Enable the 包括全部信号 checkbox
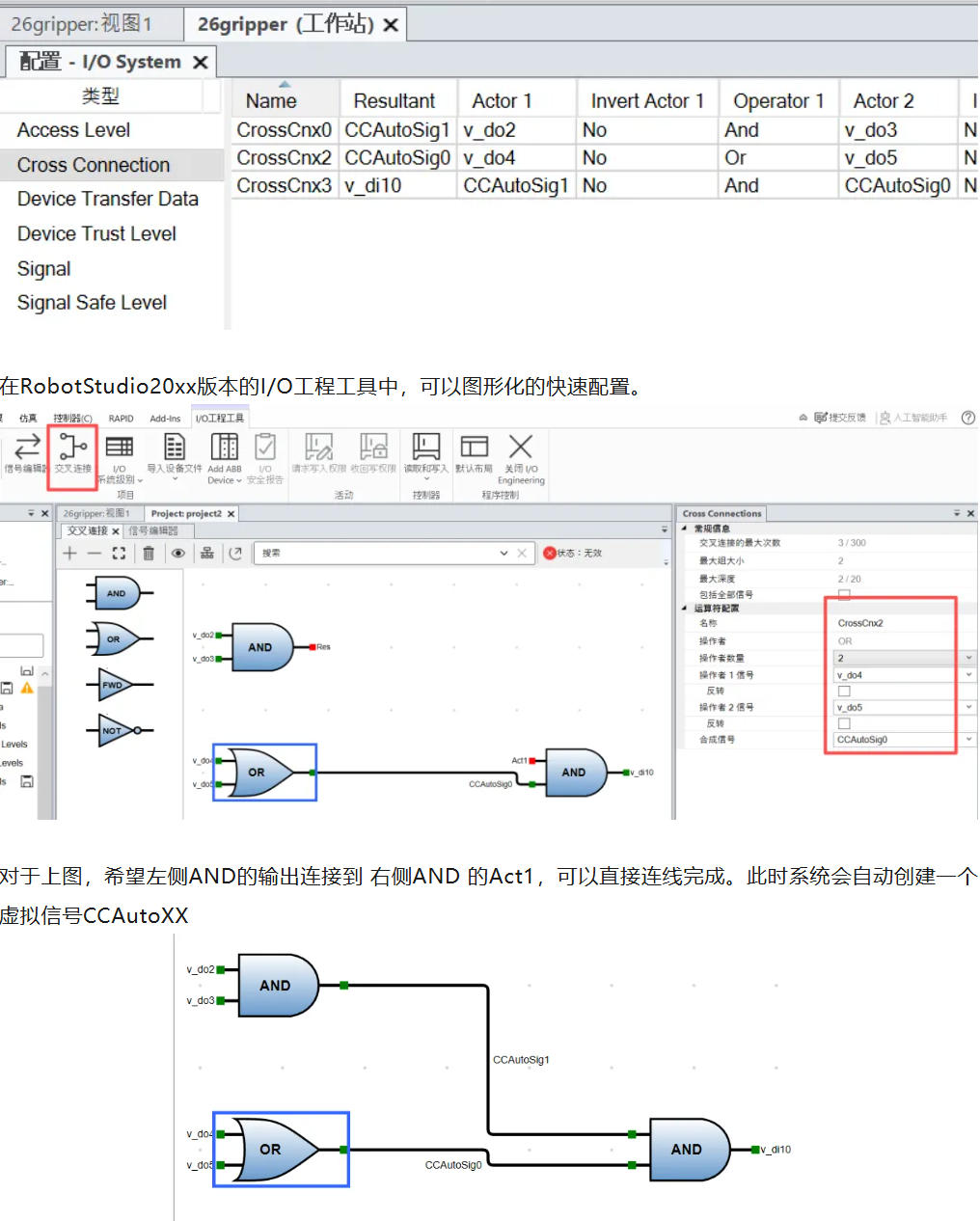The height and width of the screenshot is (1221, 980). [x=844, y=595]
